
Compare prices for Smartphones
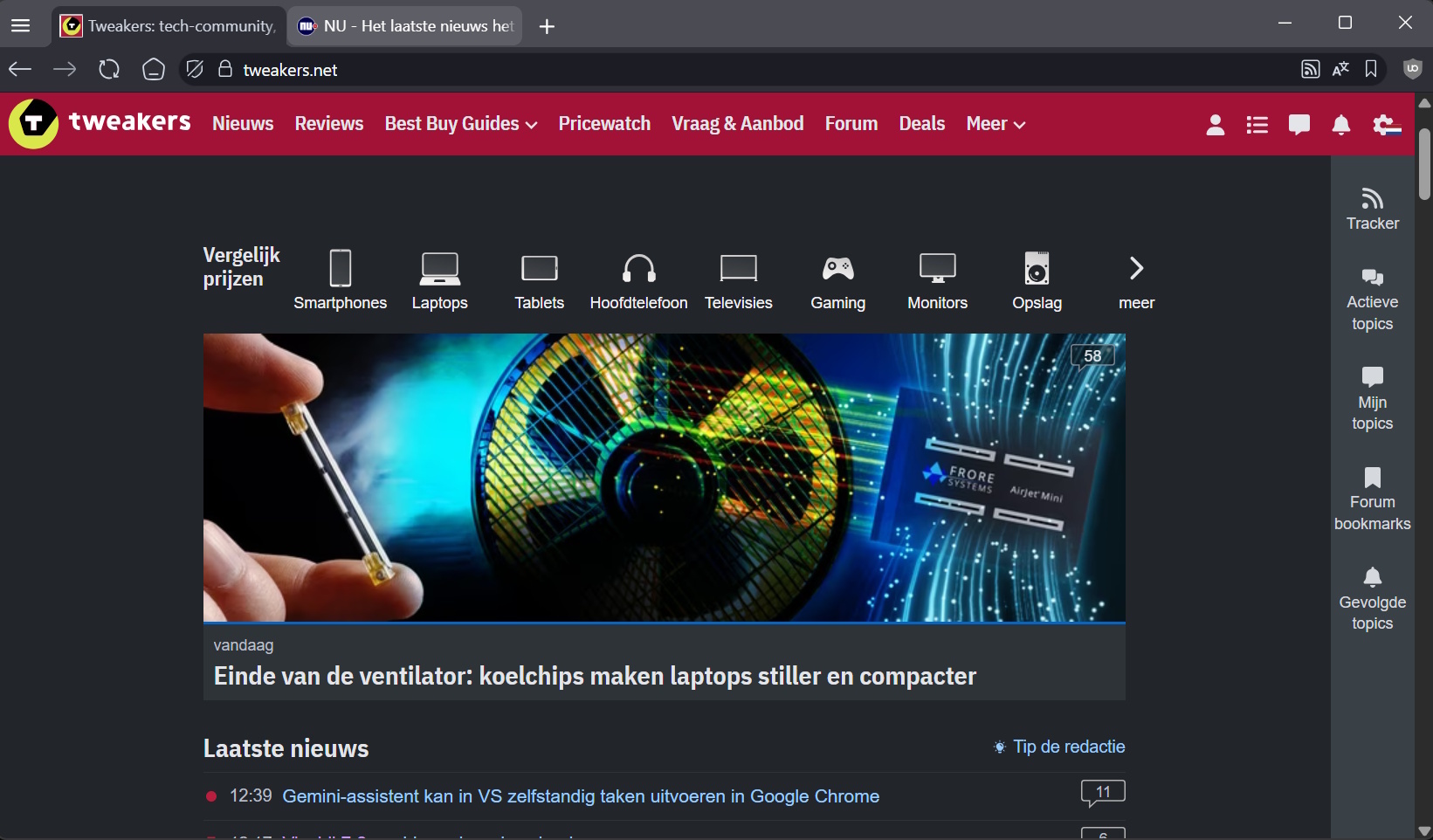[x=341, y=280]
